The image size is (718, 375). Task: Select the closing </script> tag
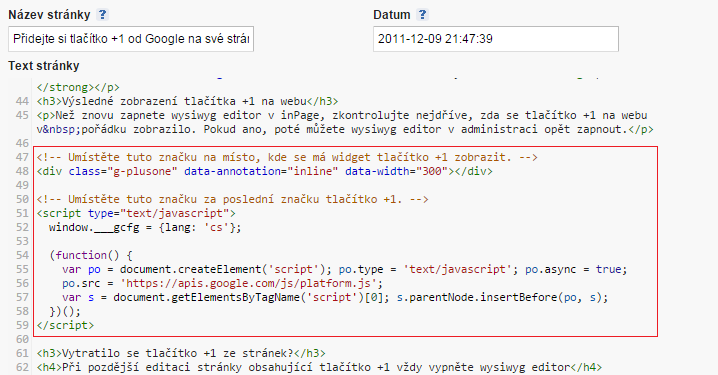[65, 326]
